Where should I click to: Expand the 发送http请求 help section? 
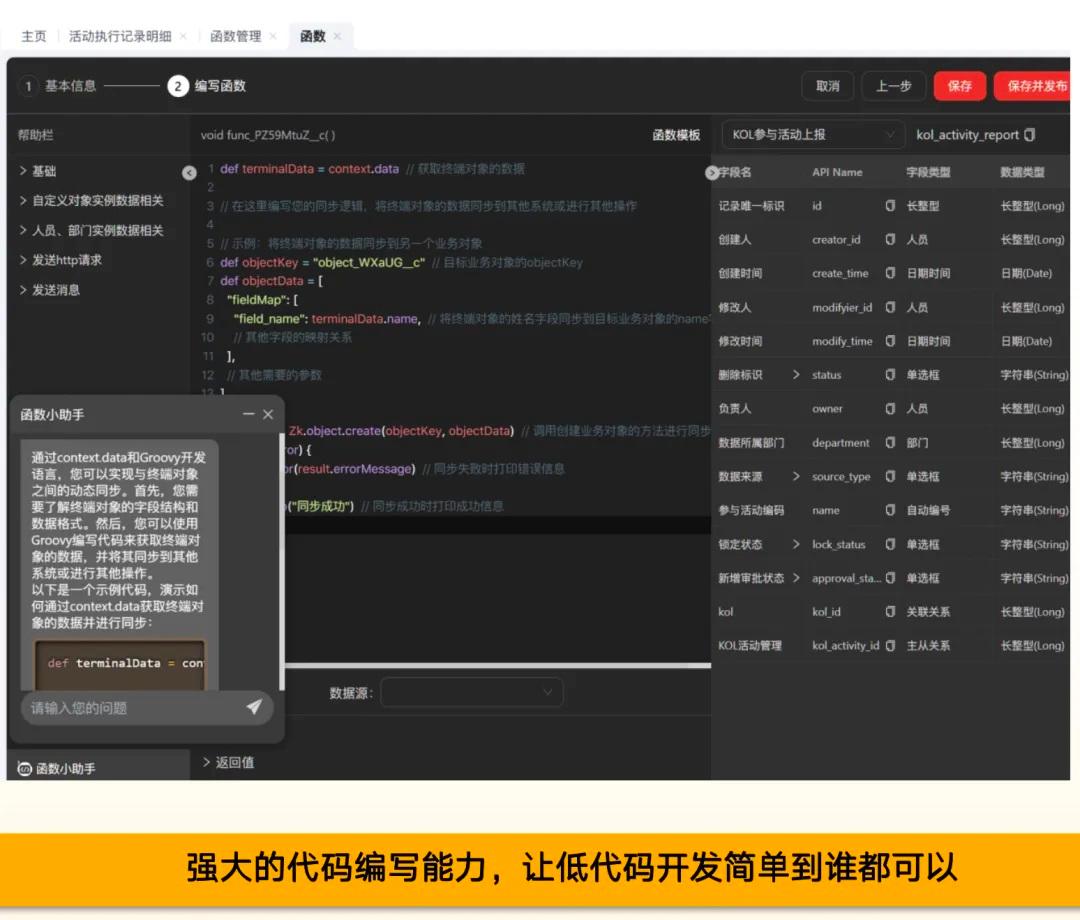click(60, 260)
